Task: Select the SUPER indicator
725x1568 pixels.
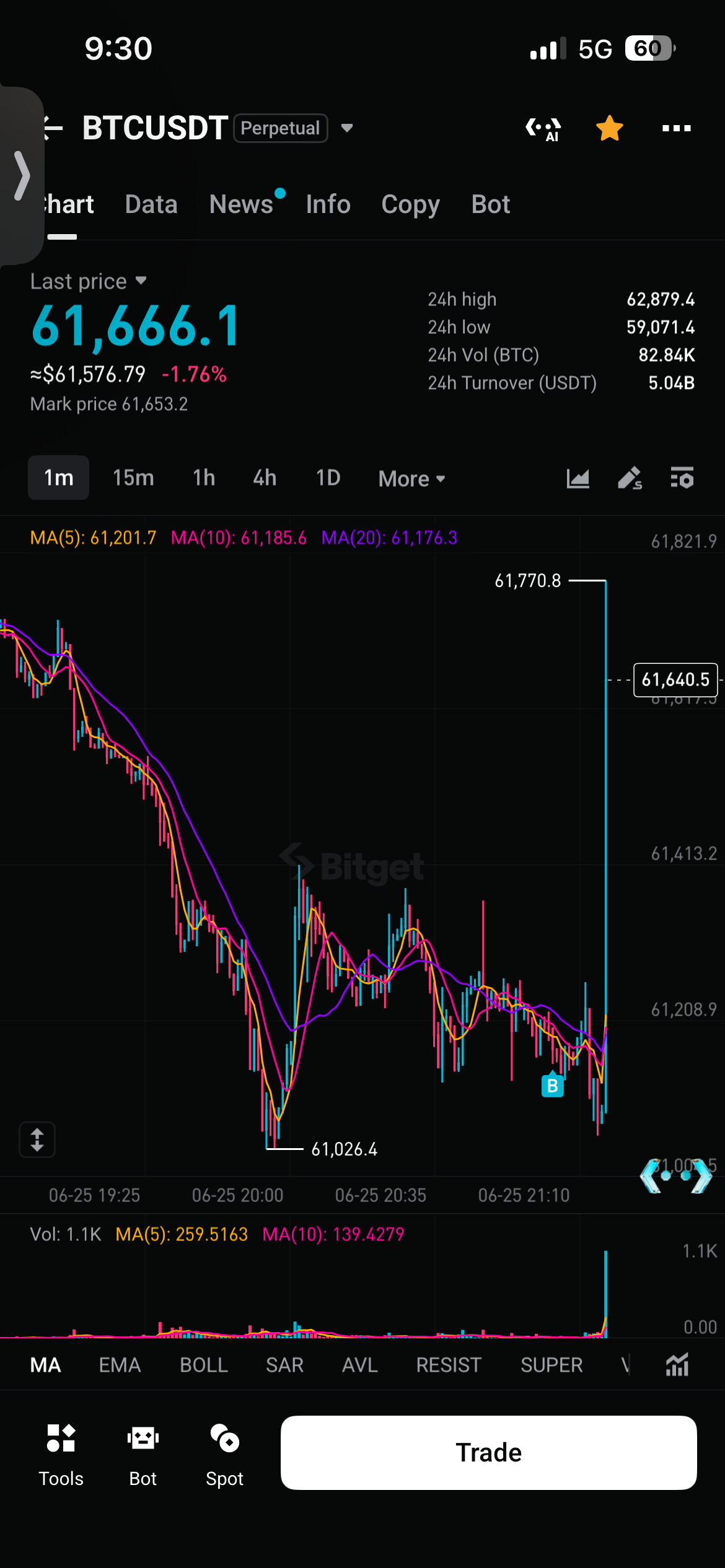Action: click(551, 1365)
